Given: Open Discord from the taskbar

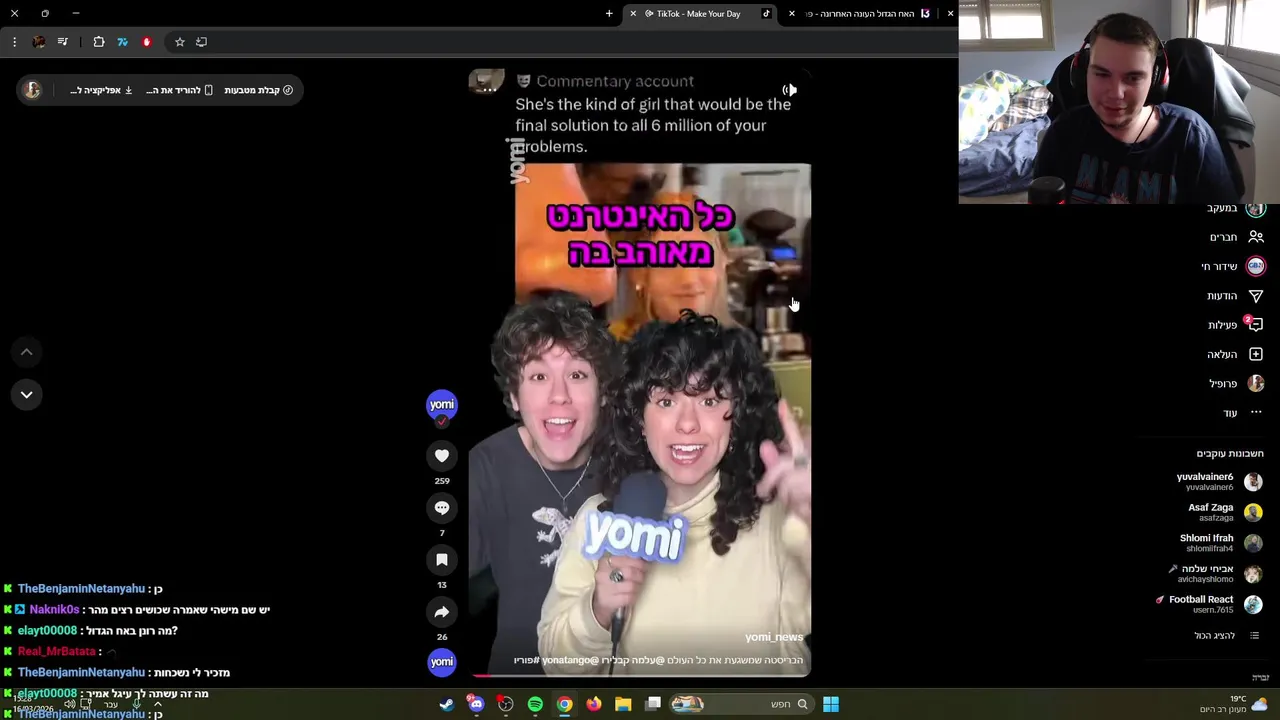Looking at the screenshot, I should (x=476, y=704).
